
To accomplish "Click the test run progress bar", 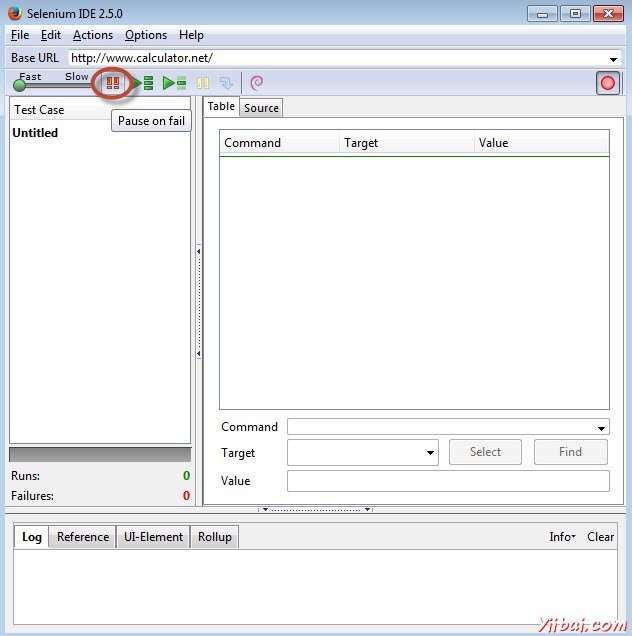I will pyautogui.click(x=100, y=455).
